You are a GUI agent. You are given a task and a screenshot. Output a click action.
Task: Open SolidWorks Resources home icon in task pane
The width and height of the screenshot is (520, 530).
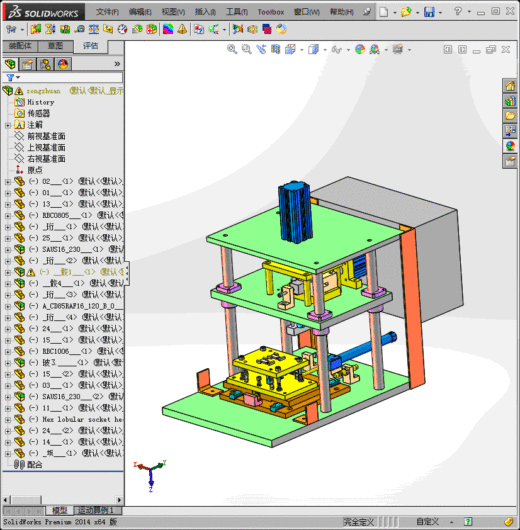click(x=510, y=86)
